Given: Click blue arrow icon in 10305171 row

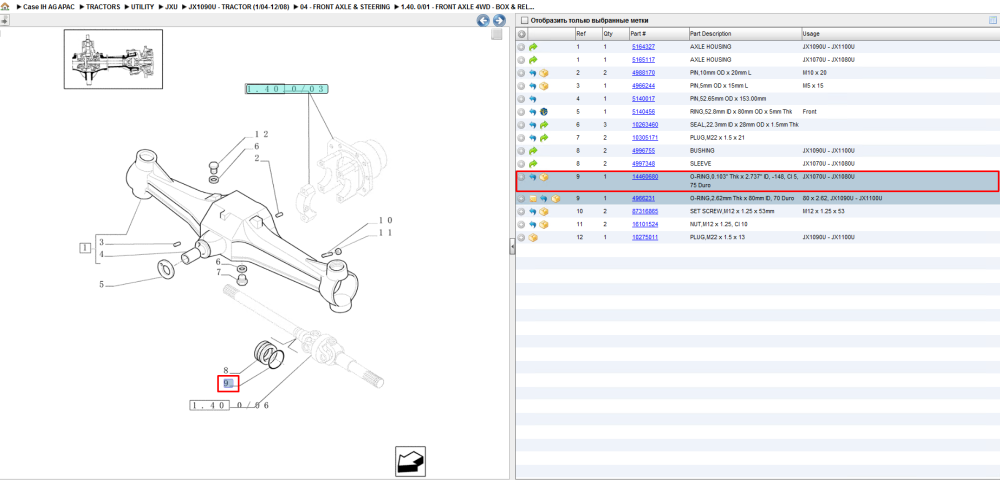Looking at the screenshot, I should tap(533, 138).
